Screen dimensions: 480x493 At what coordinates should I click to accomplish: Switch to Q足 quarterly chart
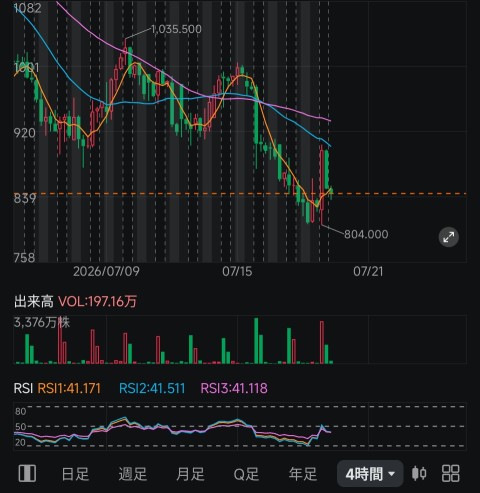point(246,474)
